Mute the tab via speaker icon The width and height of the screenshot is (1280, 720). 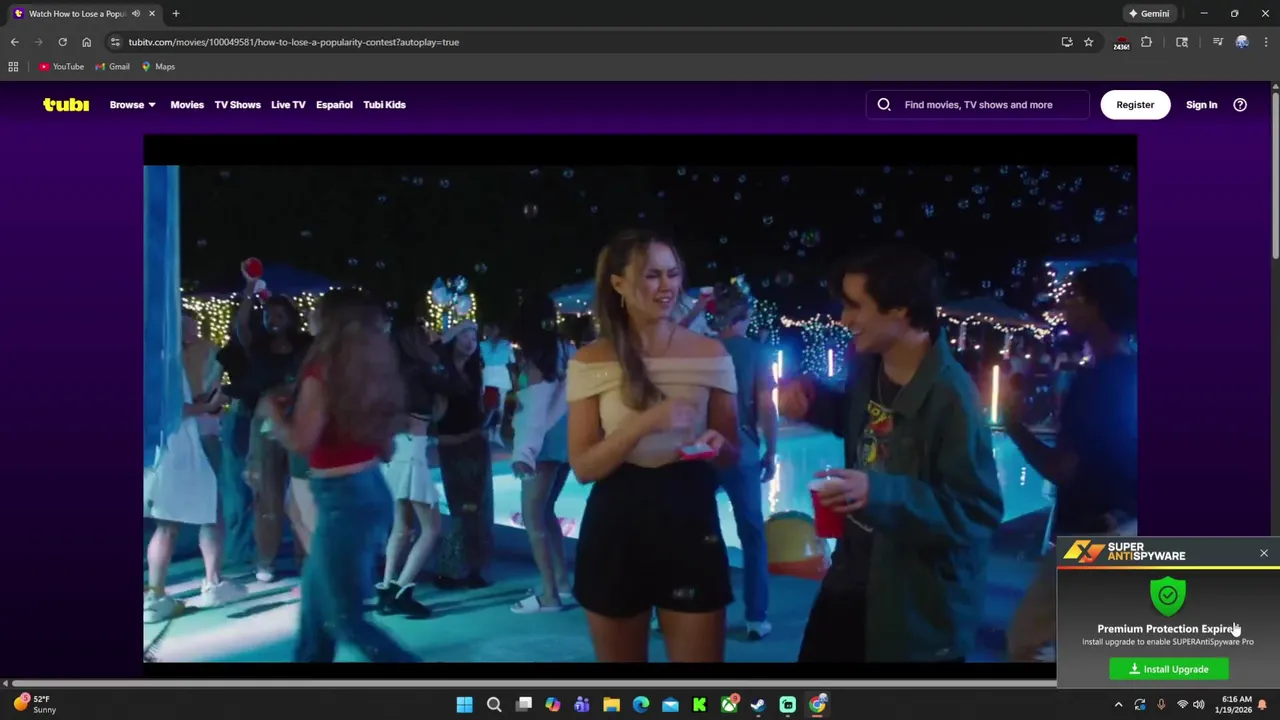(x=136, y=14)
